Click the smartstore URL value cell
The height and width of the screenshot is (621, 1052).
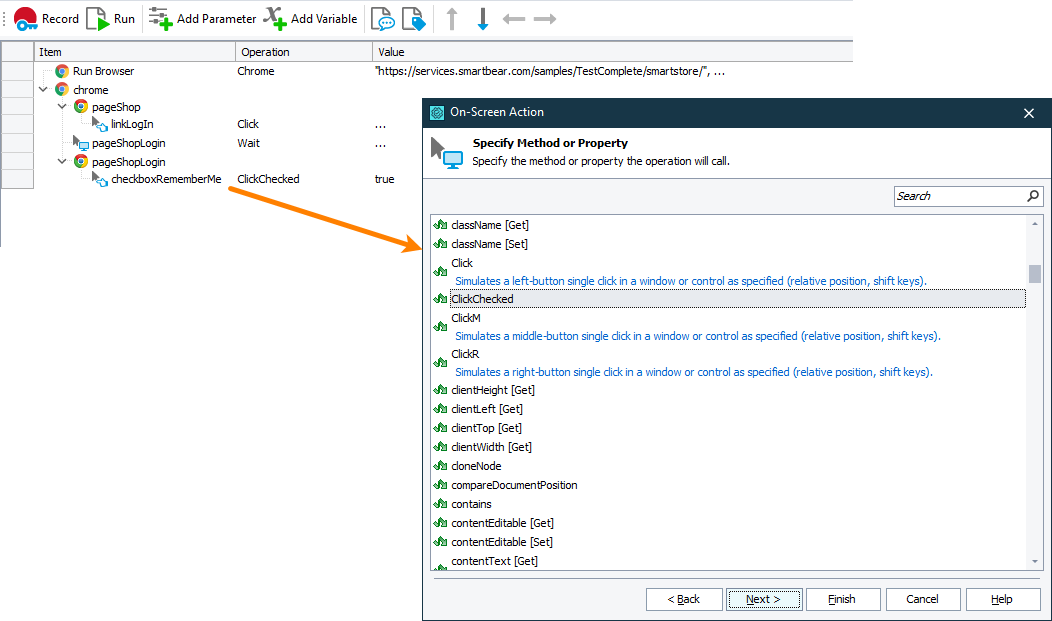[x=549, y=71]
